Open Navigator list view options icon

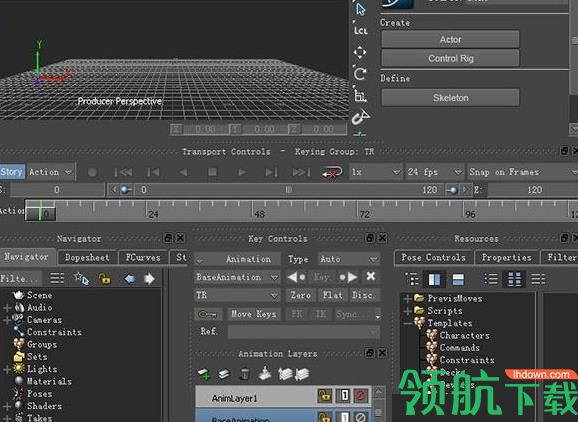(57, 278)
